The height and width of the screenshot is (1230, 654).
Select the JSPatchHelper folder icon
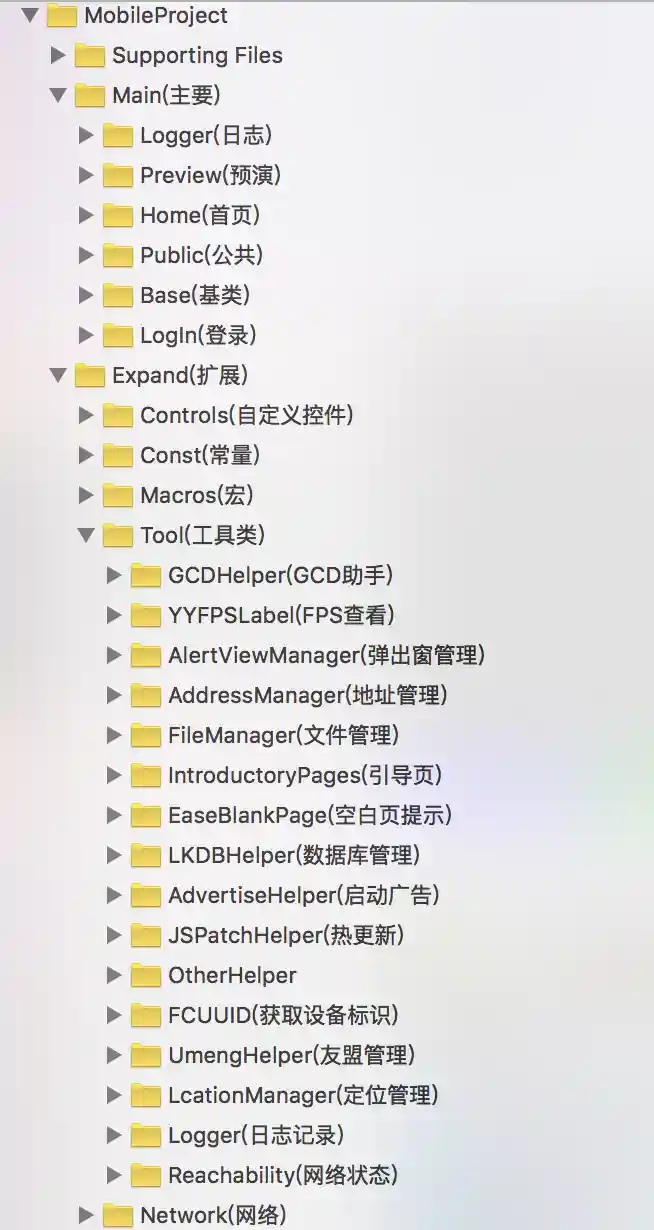click(x=146, y=935)
